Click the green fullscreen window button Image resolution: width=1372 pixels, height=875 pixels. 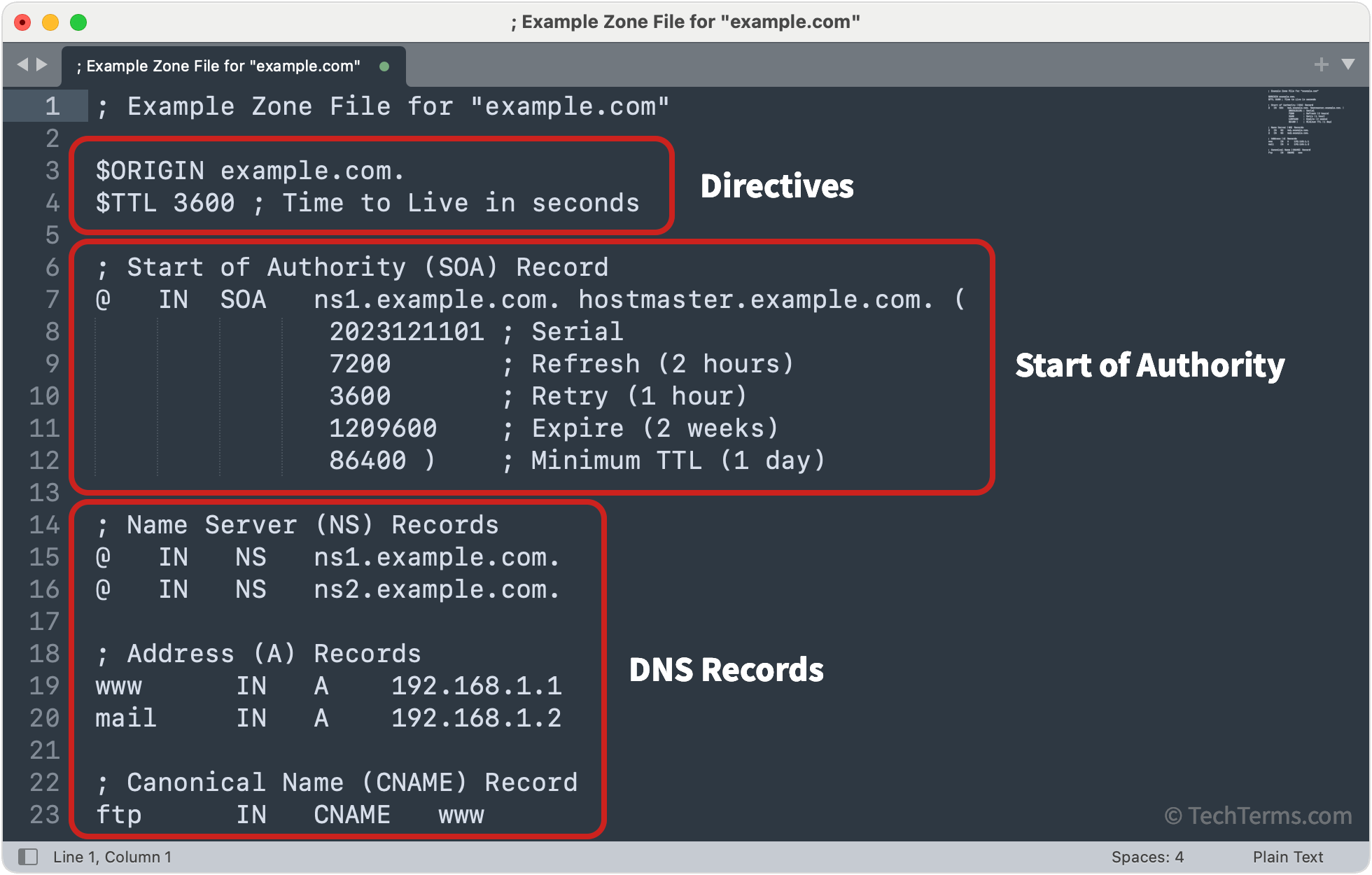(78, 22)
